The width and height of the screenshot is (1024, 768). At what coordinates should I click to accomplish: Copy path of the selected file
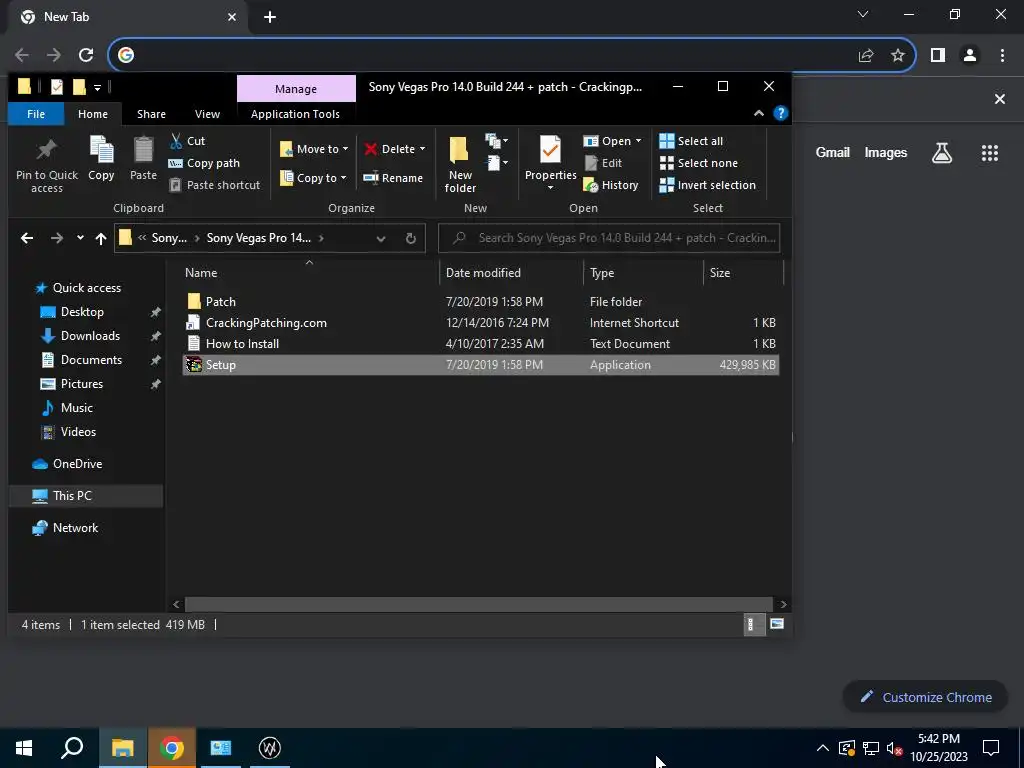(204, 163)
